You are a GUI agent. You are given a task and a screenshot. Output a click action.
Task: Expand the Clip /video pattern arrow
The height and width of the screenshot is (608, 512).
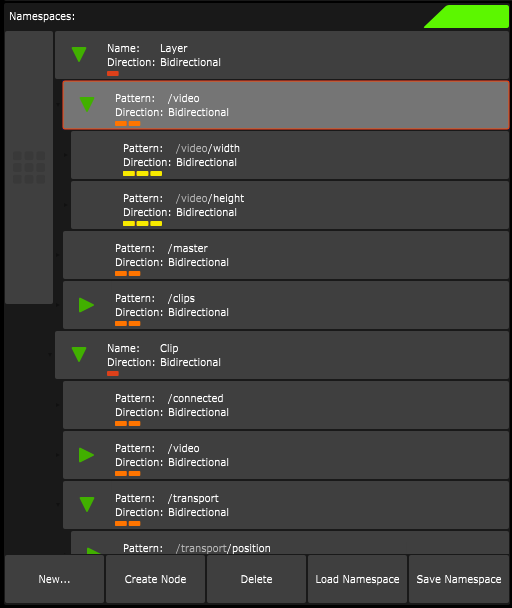pyautogui.click(x=86, y=455)
